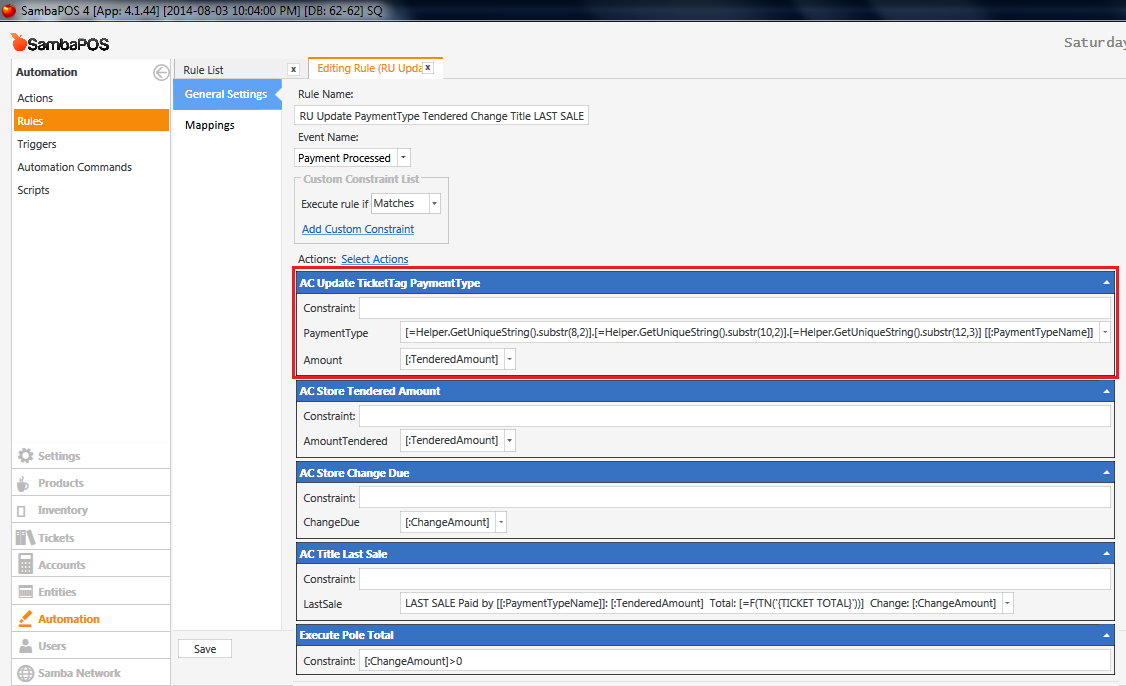Click the SambaPOS title bar app icon
1126x686 pixels.
click(x=9, y=10)
